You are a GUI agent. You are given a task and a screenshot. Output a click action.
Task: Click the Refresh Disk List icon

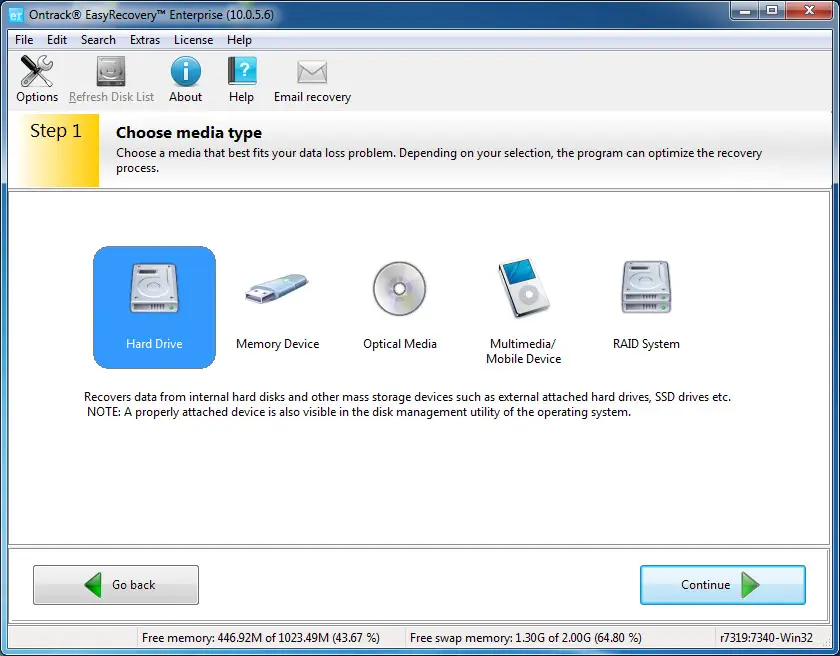coord(111,71)
